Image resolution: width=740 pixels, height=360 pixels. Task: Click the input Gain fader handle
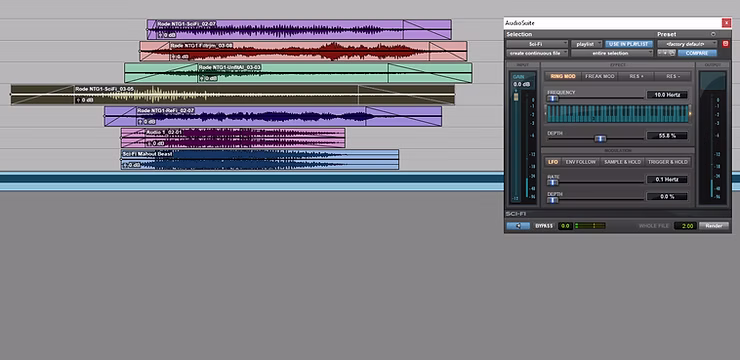tap(516, 96)
